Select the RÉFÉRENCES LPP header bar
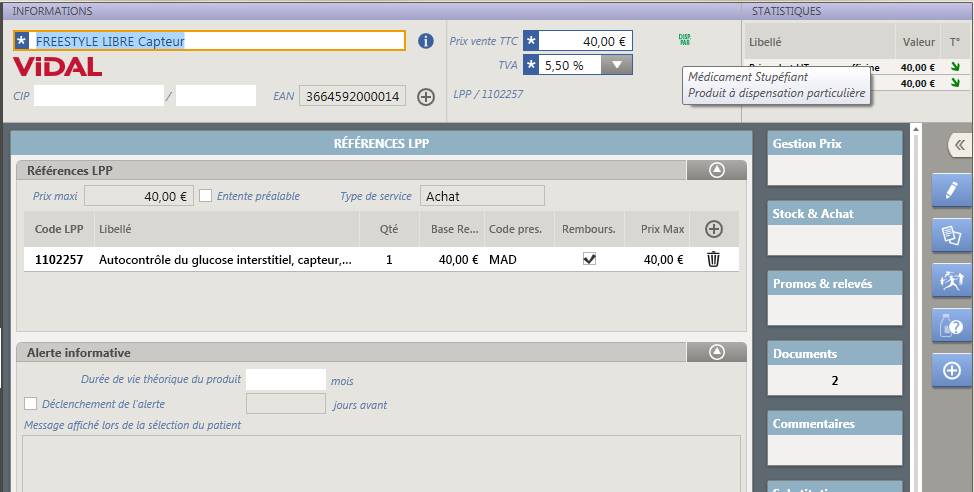The width and height of the screenshot is (974, 492). (x=381, y=144)
